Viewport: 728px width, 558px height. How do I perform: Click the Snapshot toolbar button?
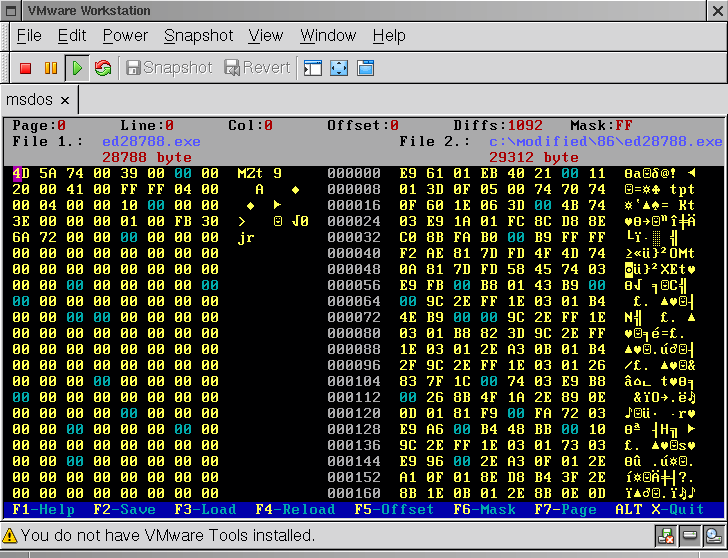point(169,68)
